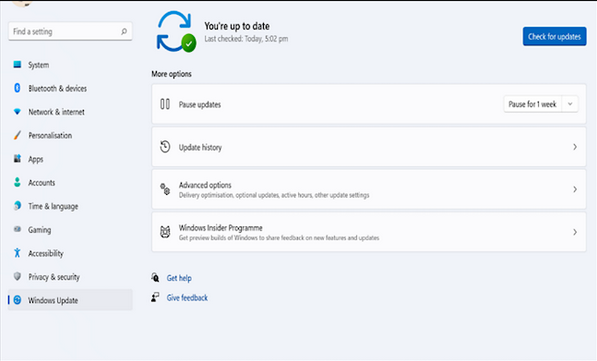This screenshot has height=361, width=597.
Task: Open the Get help link
Action: (179, 278)
